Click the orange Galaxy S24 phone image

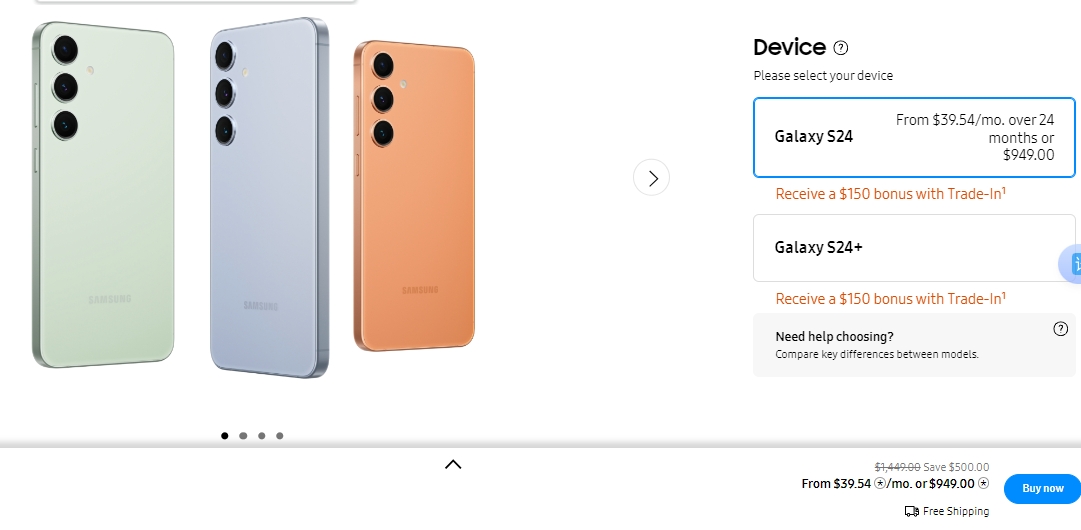414,196
